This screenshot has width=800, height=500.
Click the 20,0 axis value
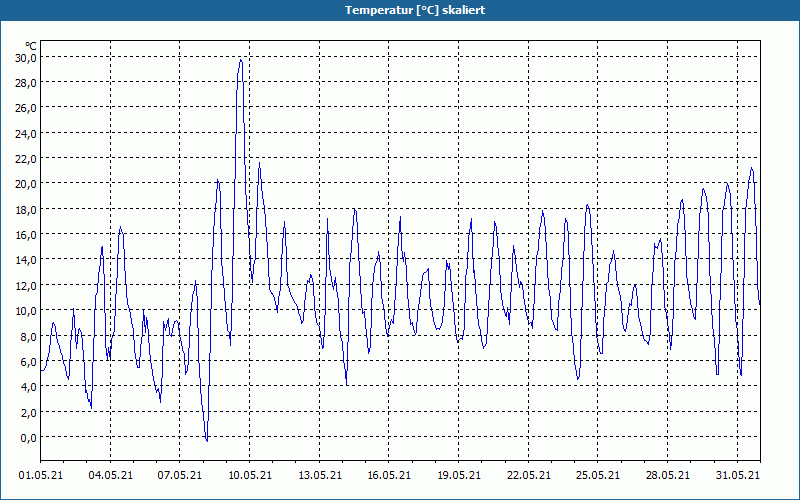(26, 184)
